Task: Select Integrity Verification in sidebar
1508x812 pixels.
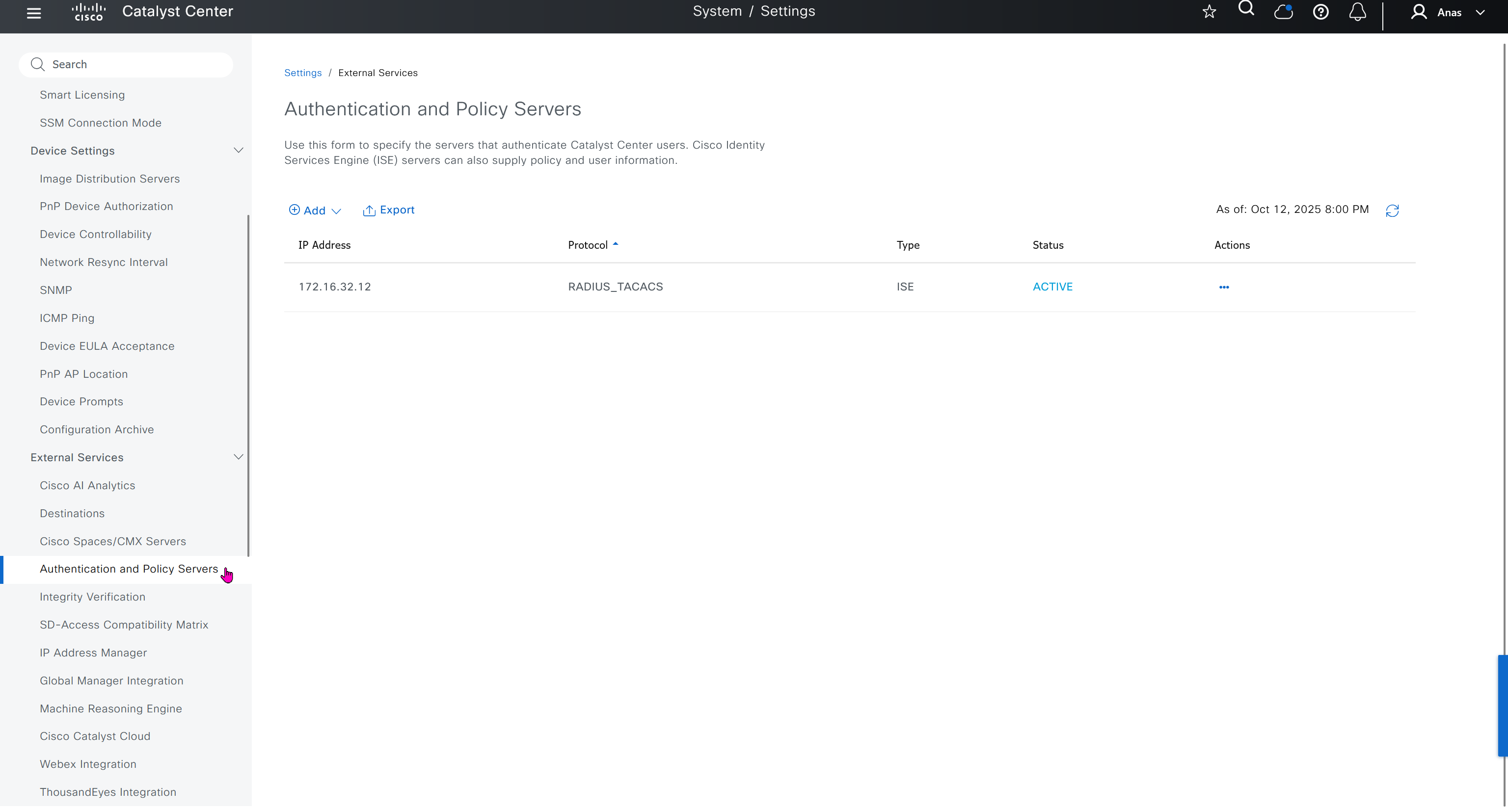Action: click(x=92, y=597)
